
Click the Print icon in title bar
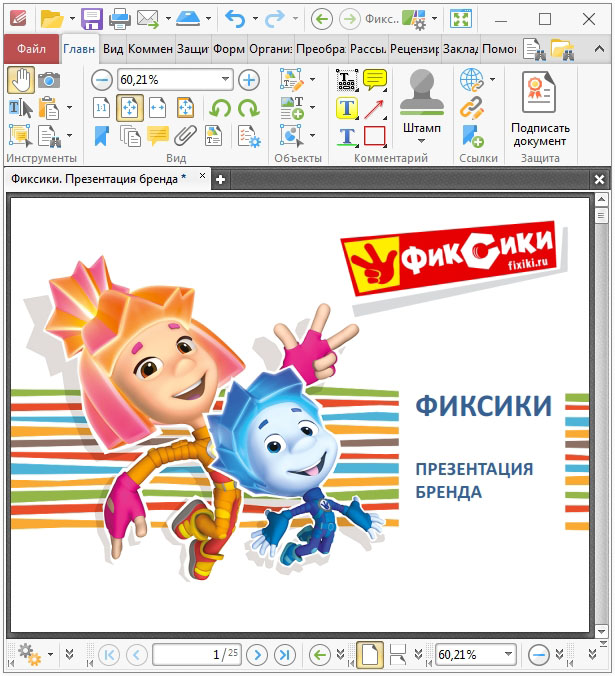[x=119, y=19]
